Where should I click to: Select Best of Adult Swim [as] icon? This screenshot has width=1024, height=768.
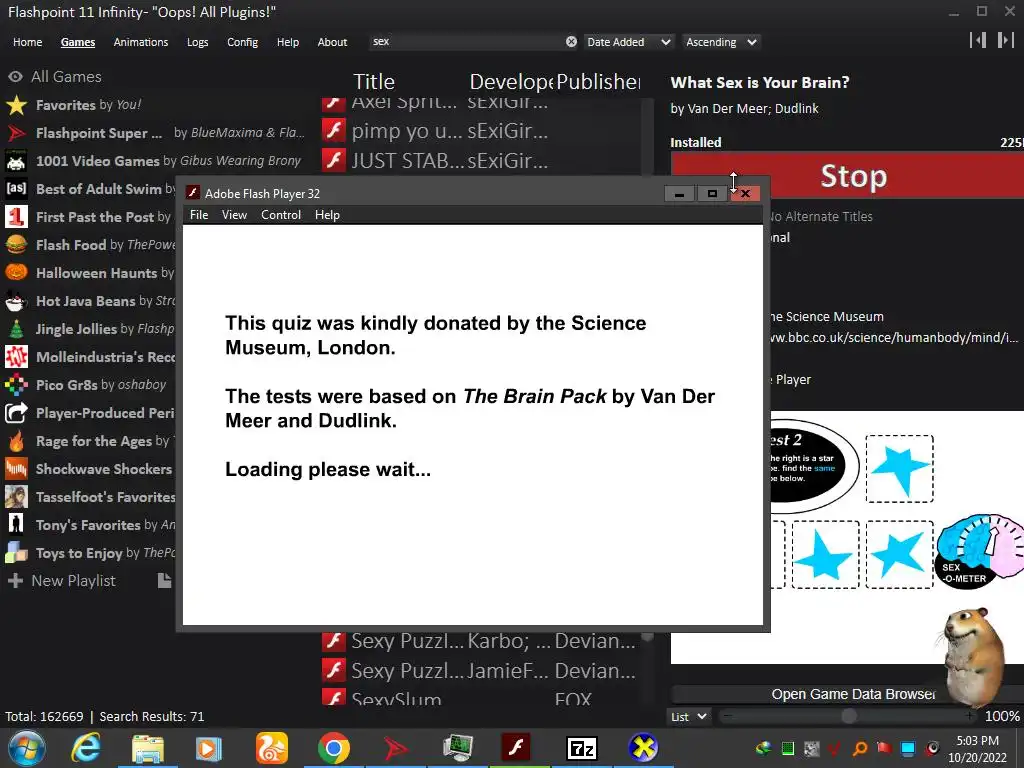[16, 189]
